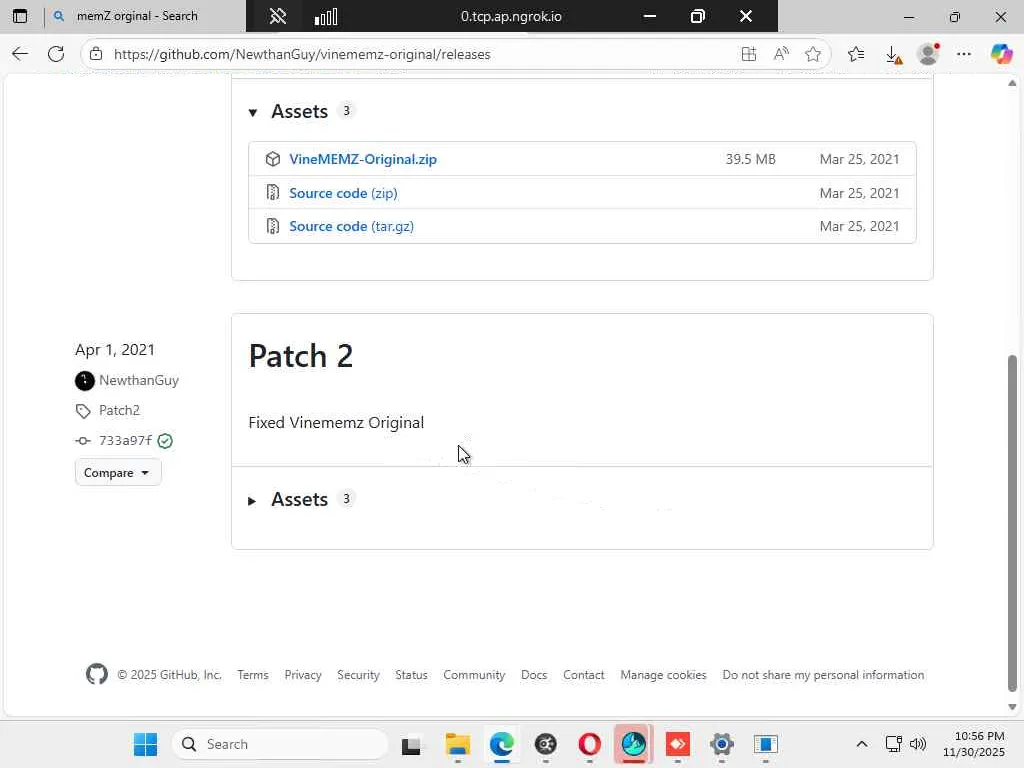
Task: Download VineMEMZ-Original.zip
Action: pyautogui.click(x=363, y=159)
